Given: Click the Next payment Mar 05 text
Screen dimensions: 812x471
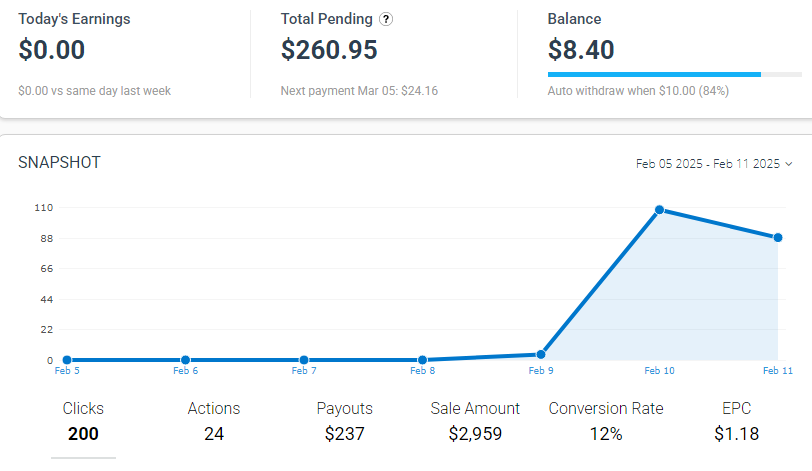Looking at the screenshot, I should click(x=359, y=91).
